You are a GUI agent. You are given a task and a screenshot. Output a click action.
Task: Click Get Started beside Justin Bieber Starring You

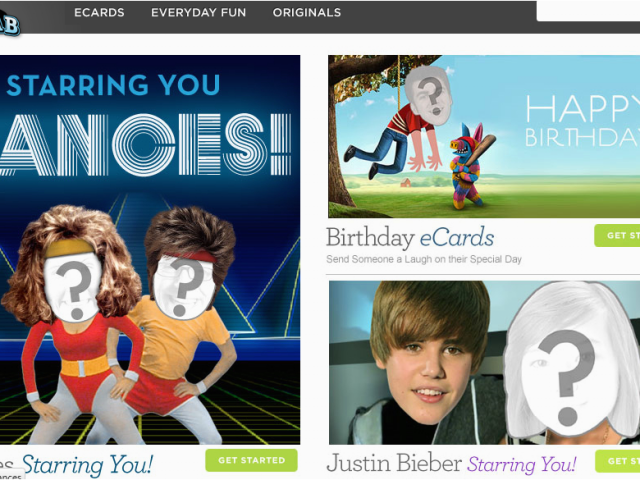pyautogui.click(x=618, y=461)
